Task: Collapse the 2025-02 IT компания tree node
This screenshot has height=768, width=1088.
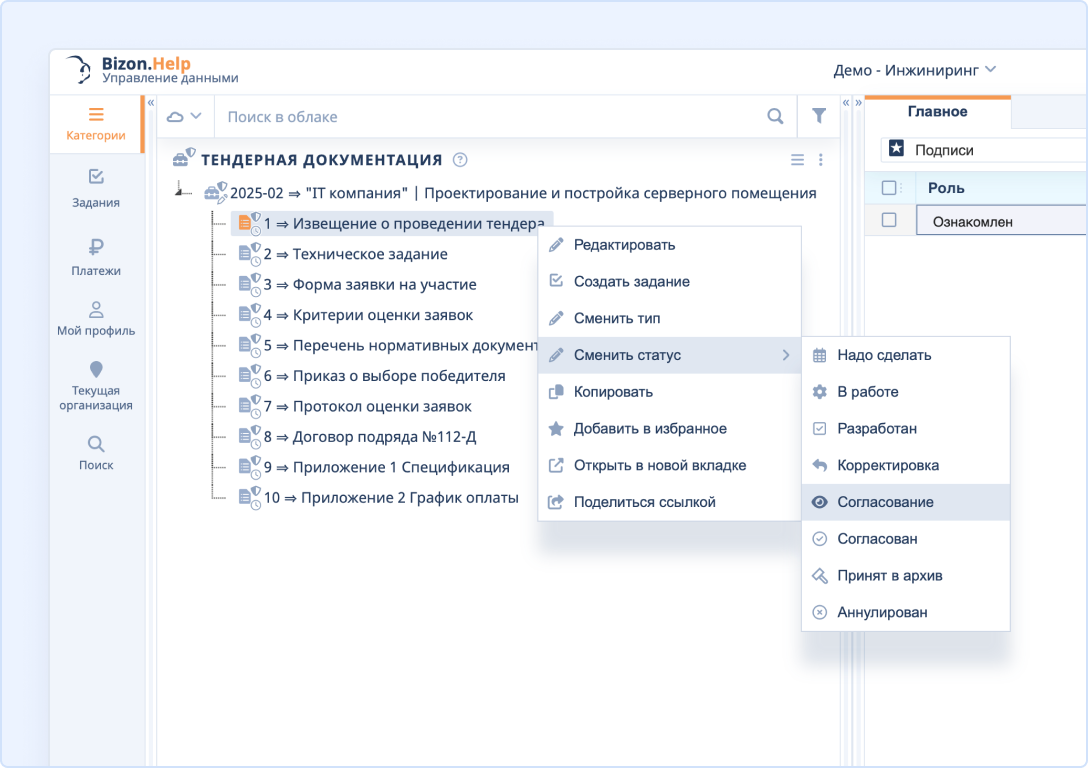Action: [178, 193]
